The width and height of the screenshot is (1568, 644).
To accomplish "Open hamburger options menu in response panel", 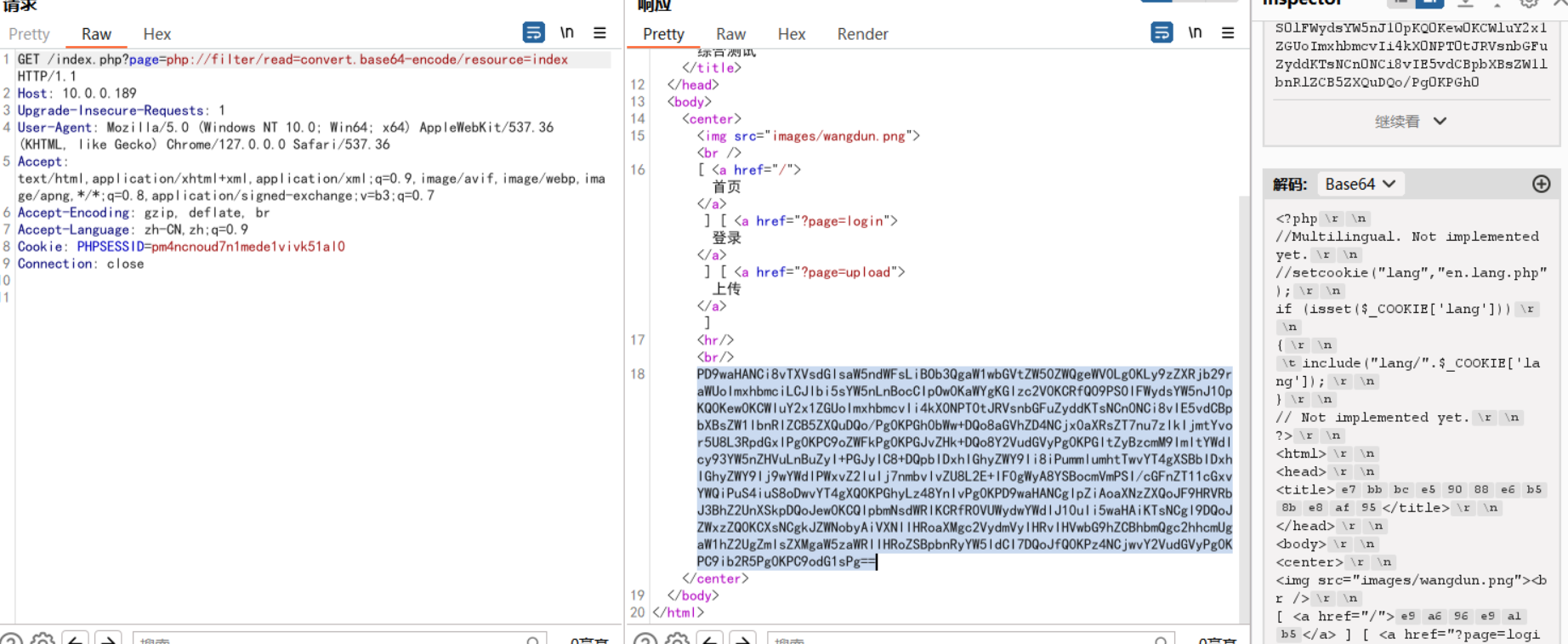I will [1228, 32].
